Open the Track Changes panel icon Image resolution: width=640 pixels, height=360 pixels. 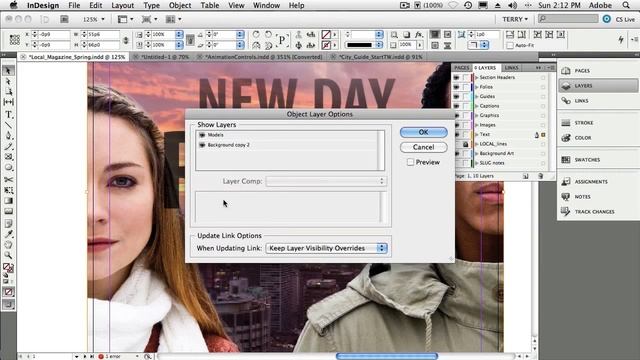pos(566,211)
